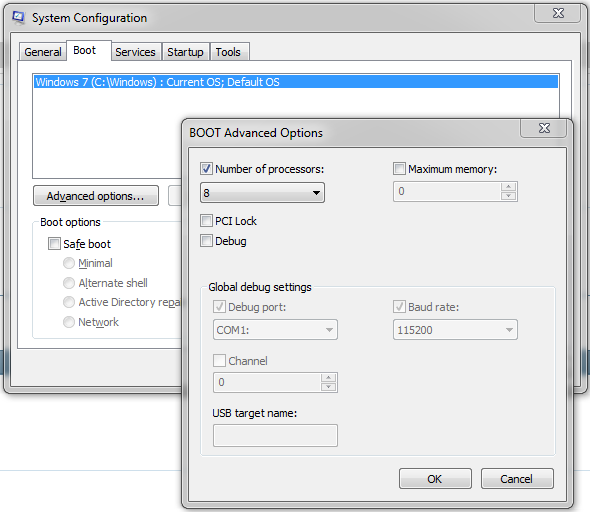This screenshot has height=512, width=590.
Task: Open the COM1 debug port dropdown
Action: (x=275, y=330)
